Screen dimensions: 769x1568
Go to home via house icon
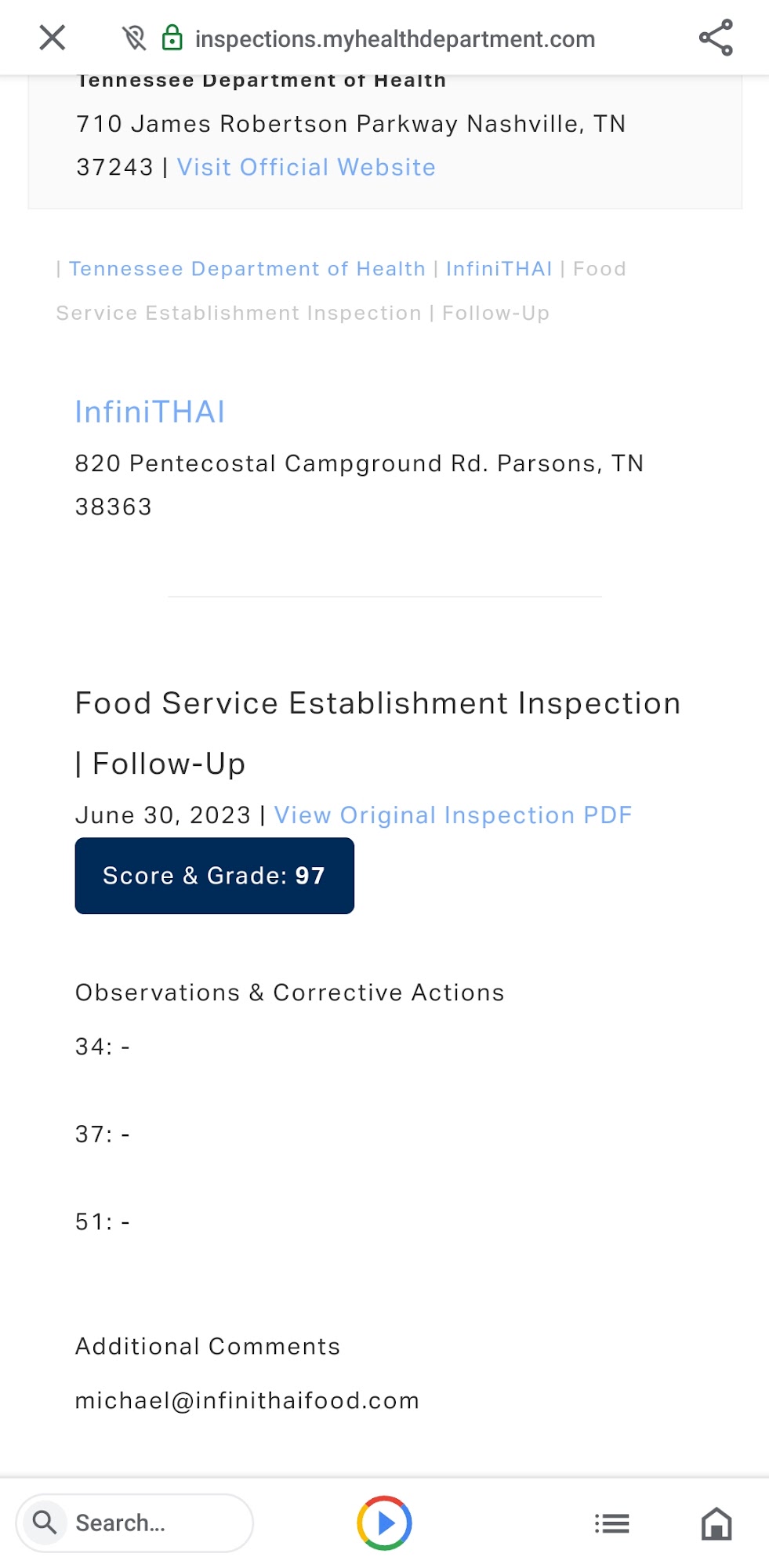pos(716,1523)
